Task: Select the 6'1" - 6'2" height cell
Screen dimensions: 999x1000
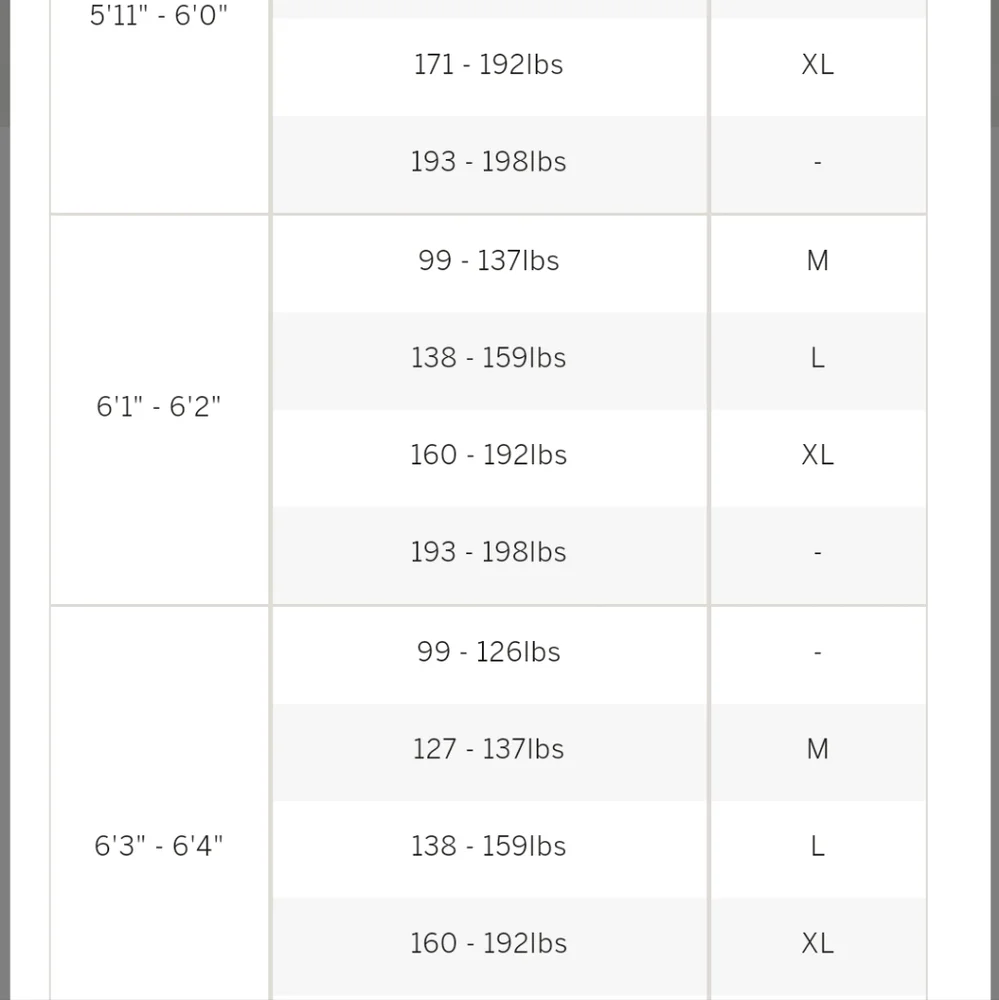Action: pos(159,407)
